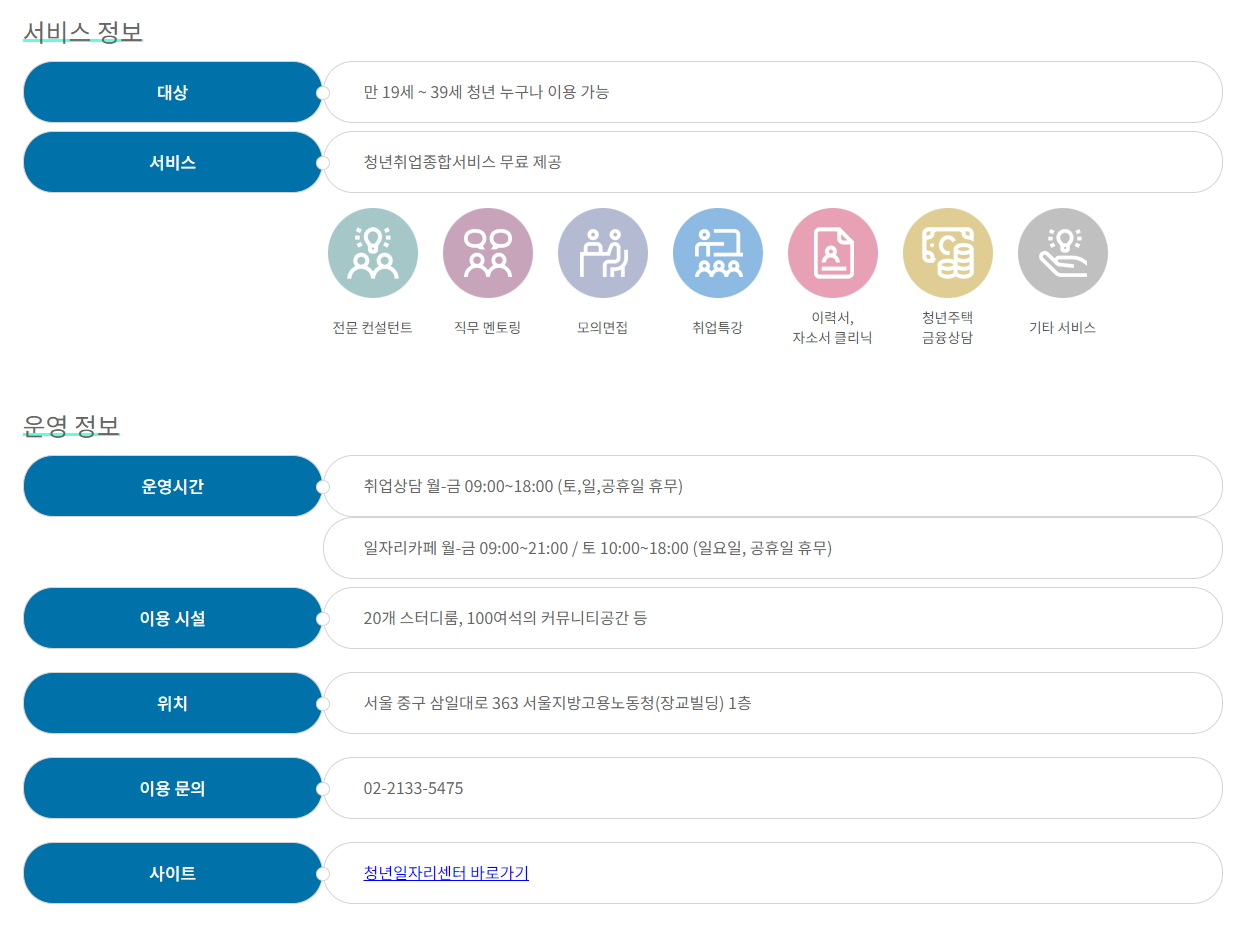Click the 운영 정보 heading
Screen dimensions: 1239x943
pos(72,426)
